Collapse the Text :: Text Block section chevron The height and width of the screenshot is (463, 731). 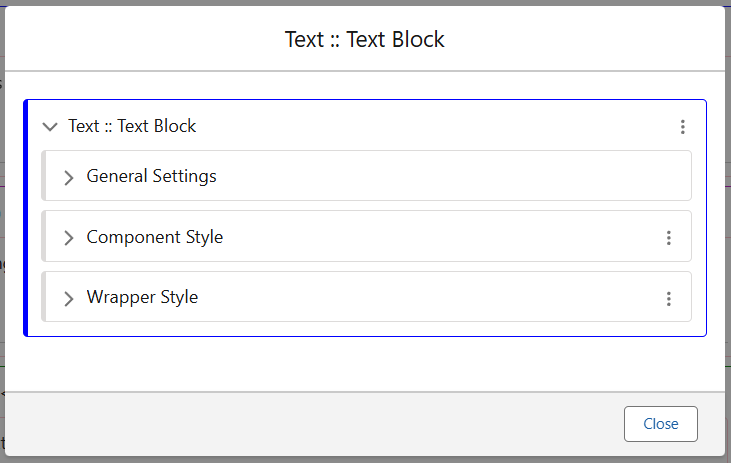click(x=50, y=127)
